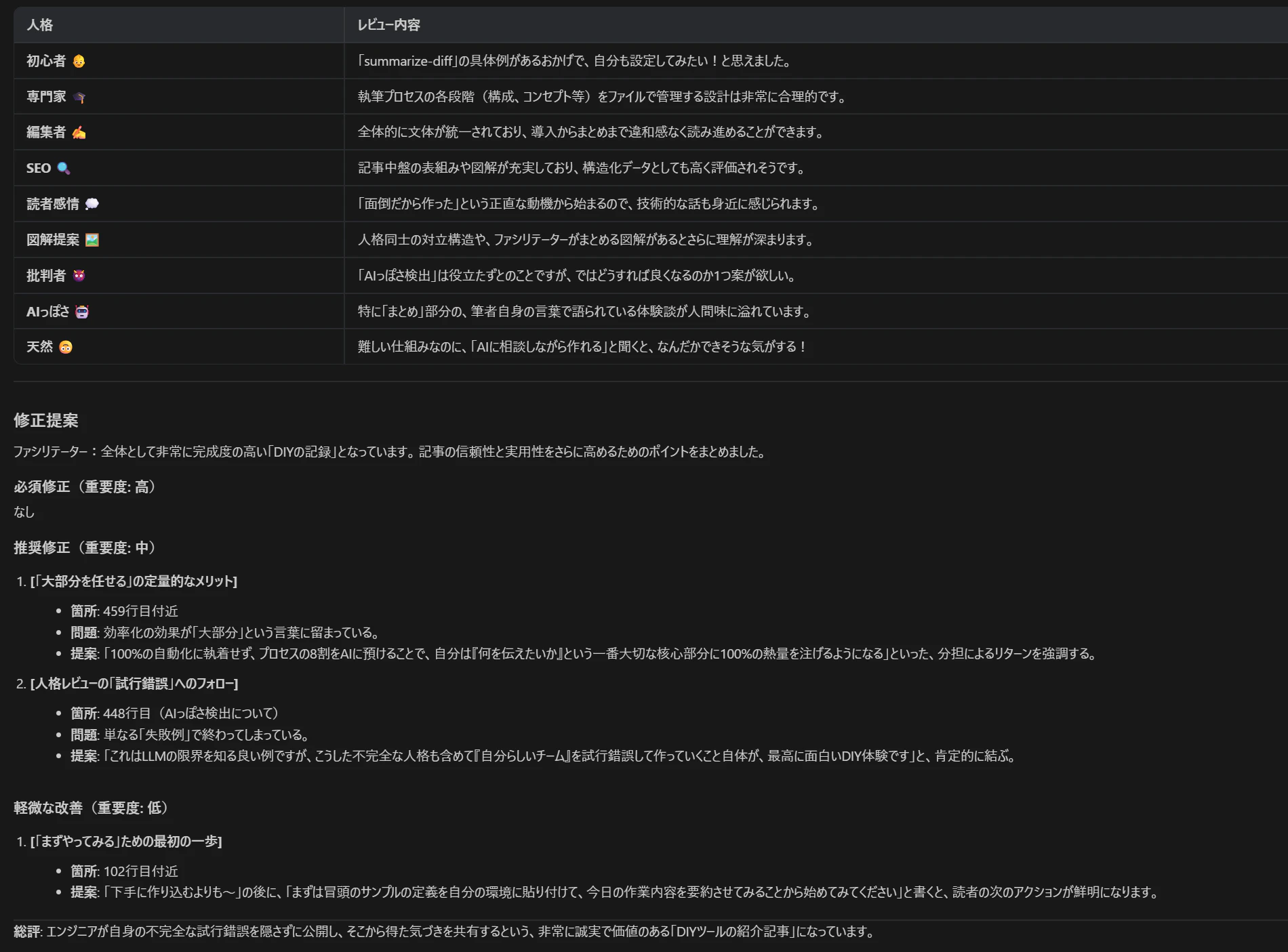This screenshot has height=952, width=1288.
Task: Click the 総評 closing sentence
Action: 445,932
